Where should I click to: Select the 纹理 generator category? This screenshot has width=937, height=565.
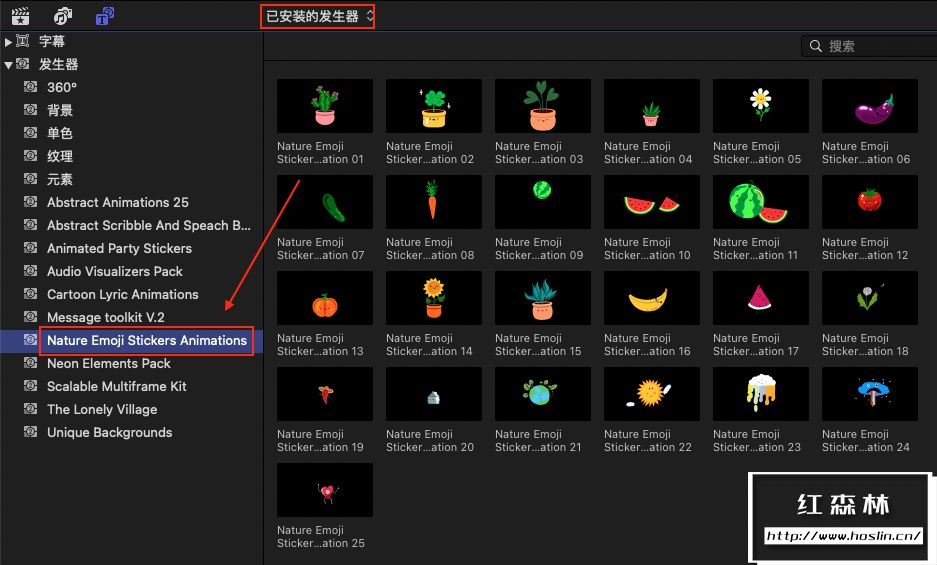(131, 156)
